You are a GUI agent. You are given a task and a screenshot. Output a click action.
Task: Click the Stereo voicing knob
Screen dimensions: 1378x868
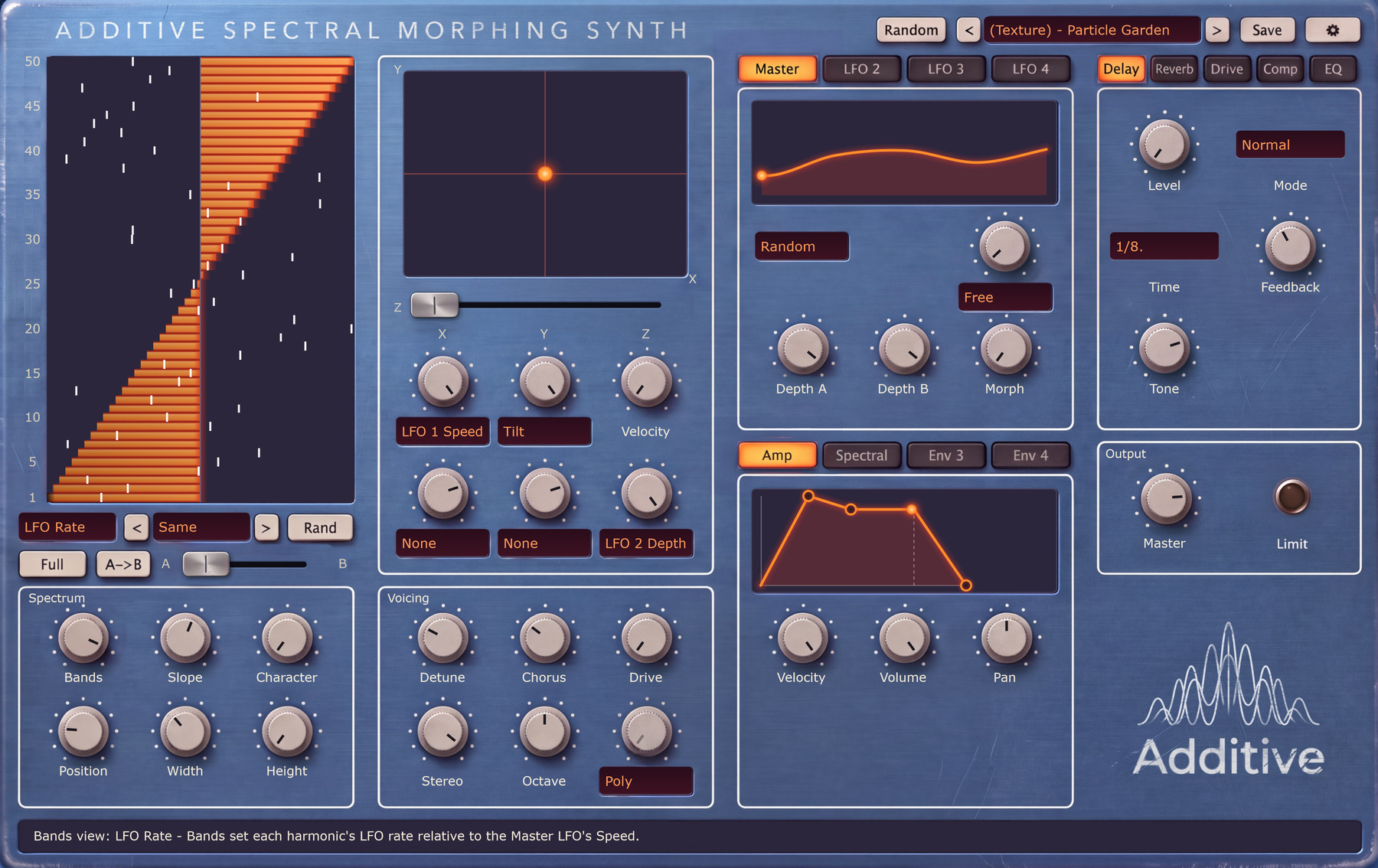tap(442, 732)
